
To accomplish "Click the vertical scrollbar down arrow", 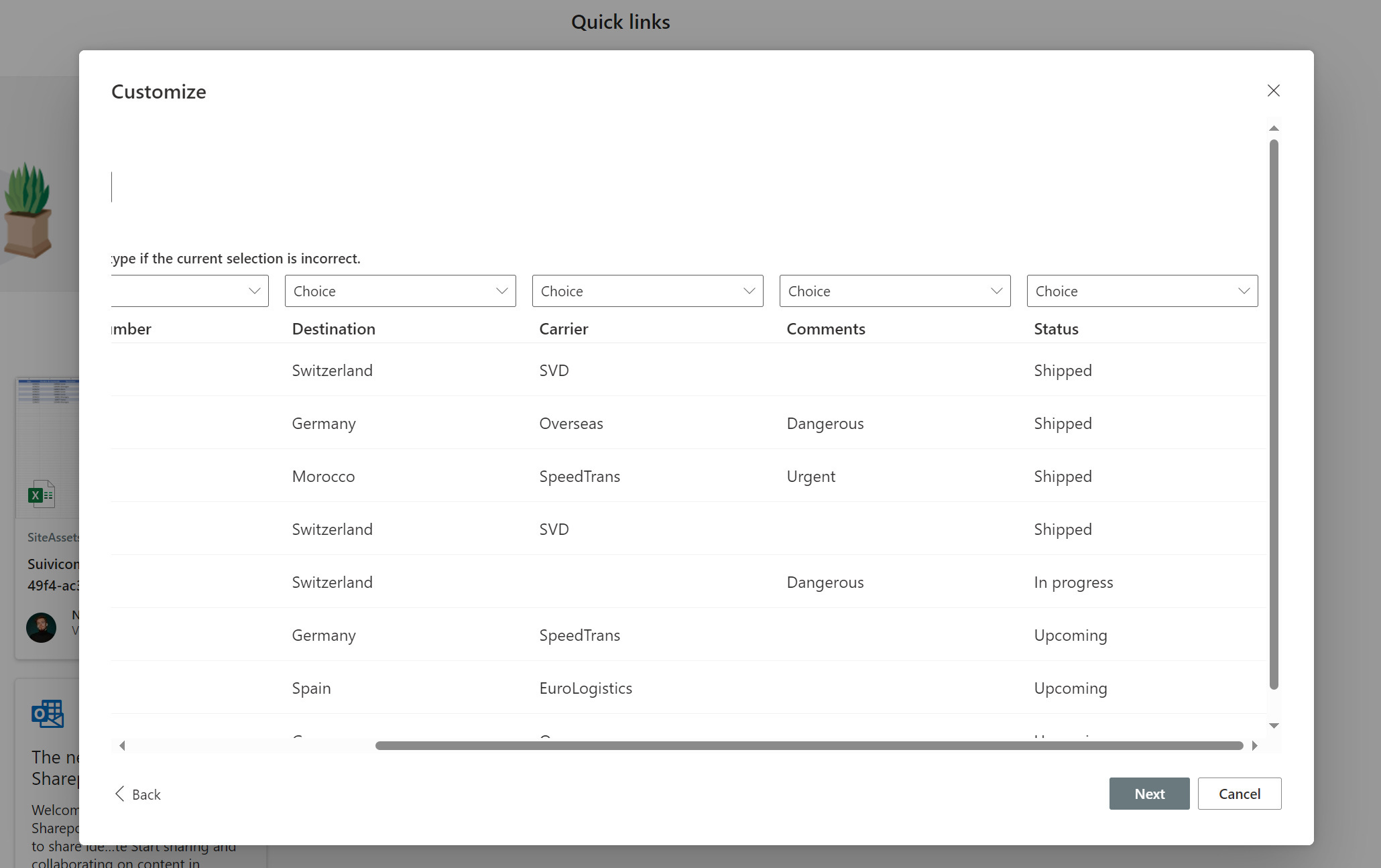I will 1274,726.
